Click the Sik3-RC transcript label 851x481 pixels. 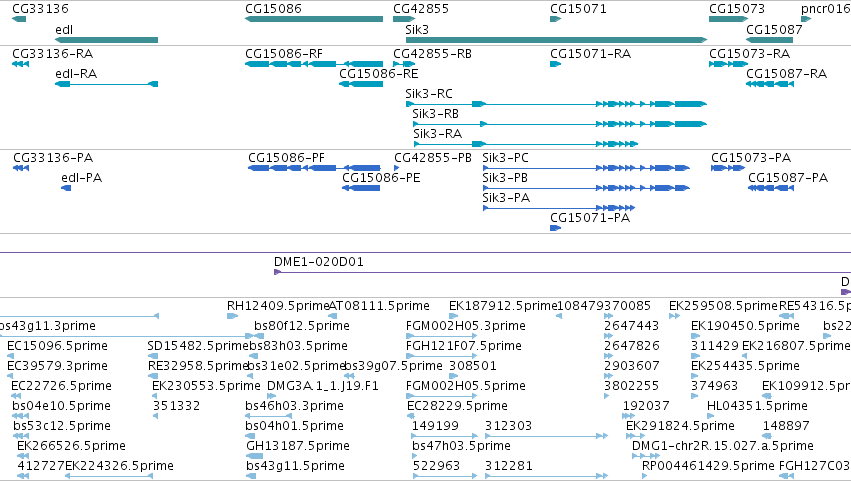tap(429, 94)
